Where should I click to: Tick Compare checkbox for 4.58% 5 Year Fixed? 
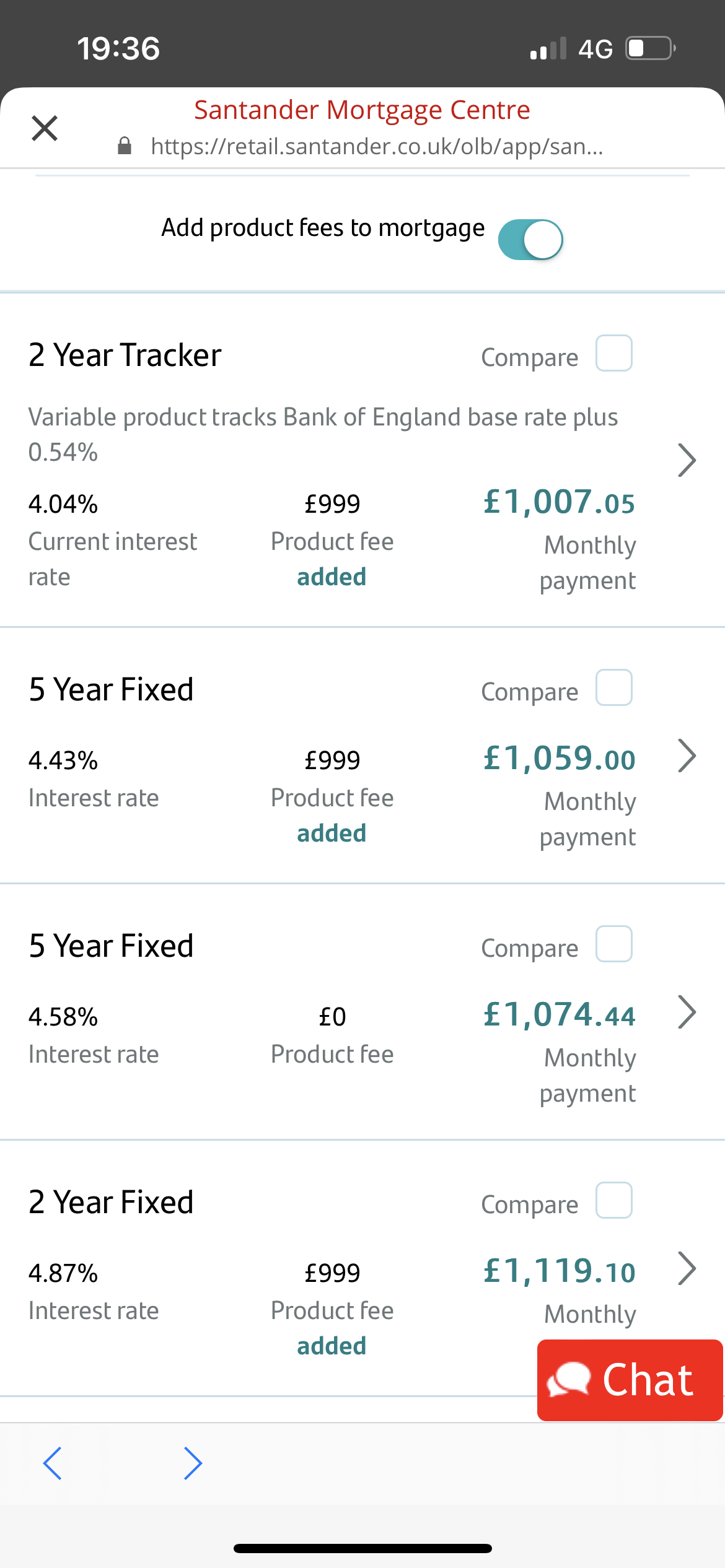pos(613,944)
